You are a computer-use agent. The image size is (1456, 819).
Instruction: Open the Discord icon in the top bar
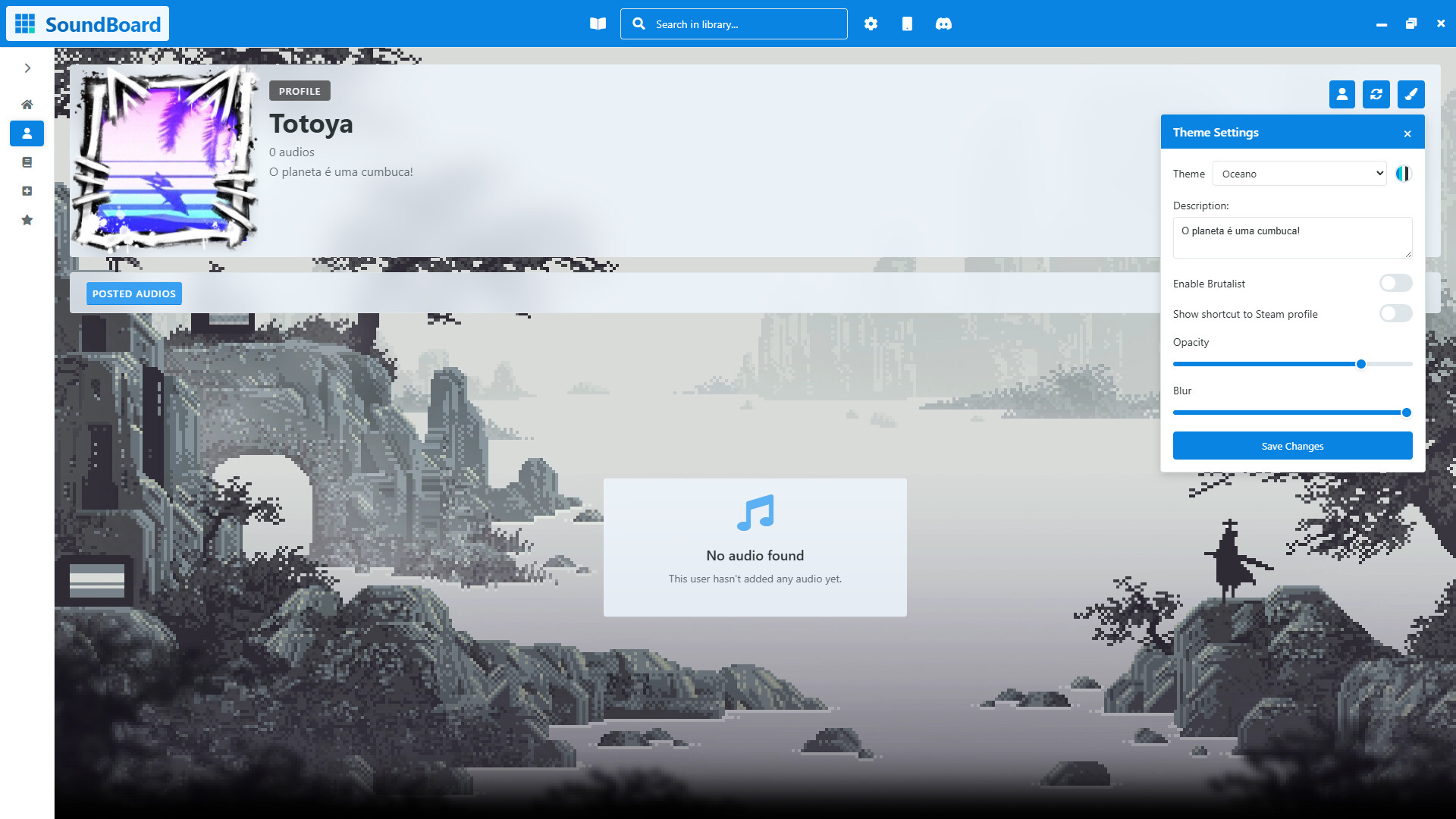943,24
